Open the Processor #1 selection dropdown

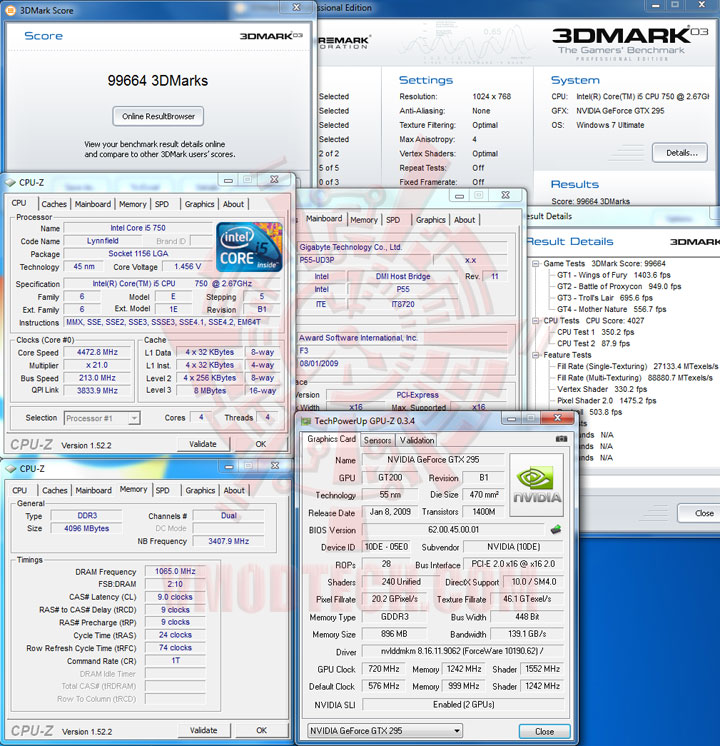pyautogui.click(x=134, y=418)
